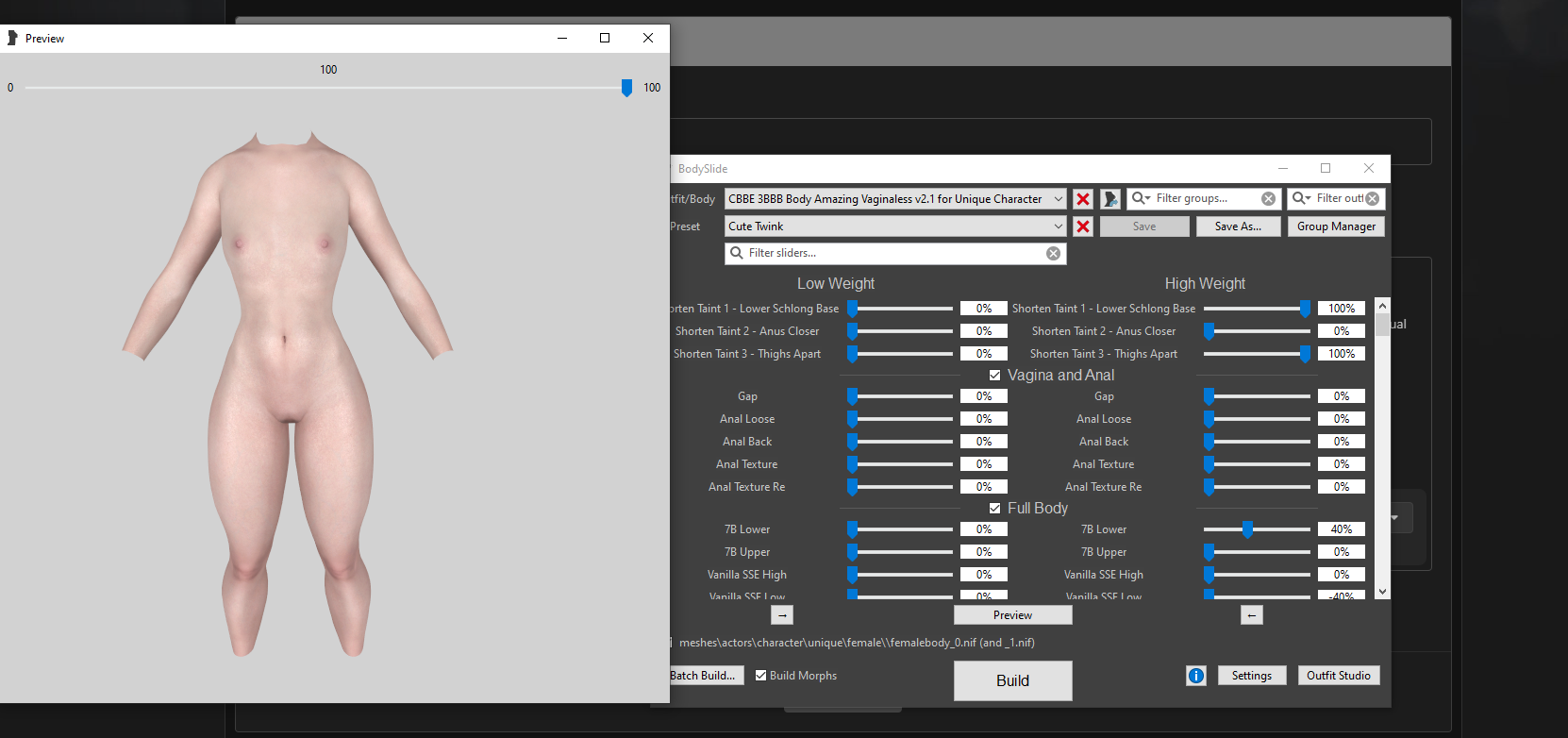This screenshot has width=1568, height=738.
Task: Clear the Filter groups search field
Action: (x=1268, y=199)
